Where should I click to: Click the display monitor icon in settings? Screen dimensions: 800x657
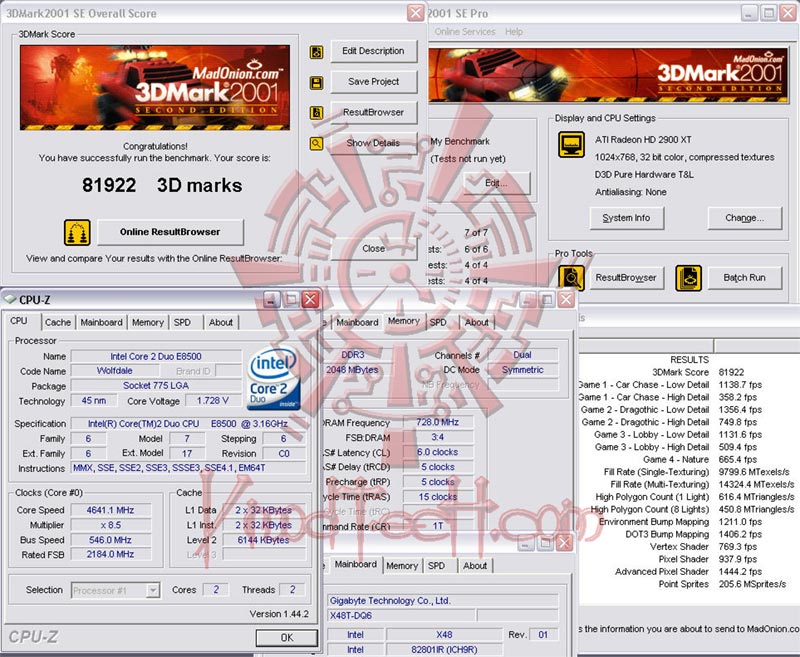(x=571, y=145)
